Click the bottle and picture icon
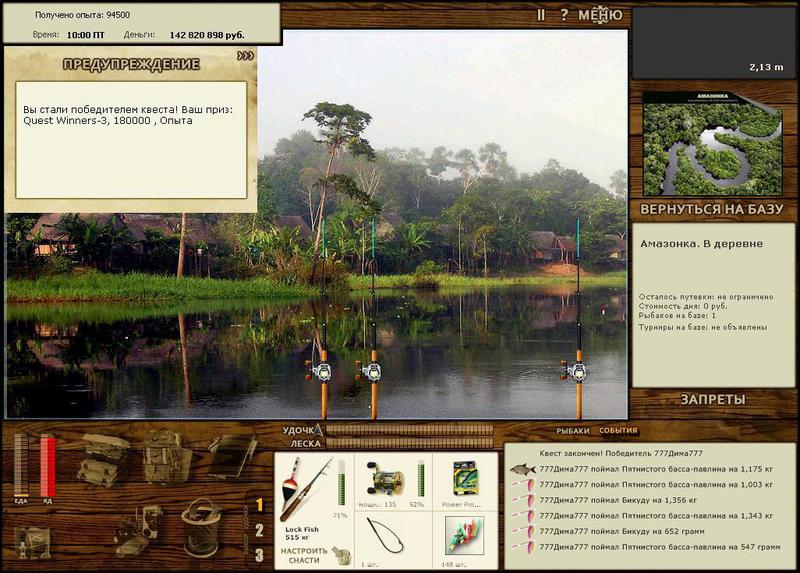The image size is (800, 573). point(33,542)
